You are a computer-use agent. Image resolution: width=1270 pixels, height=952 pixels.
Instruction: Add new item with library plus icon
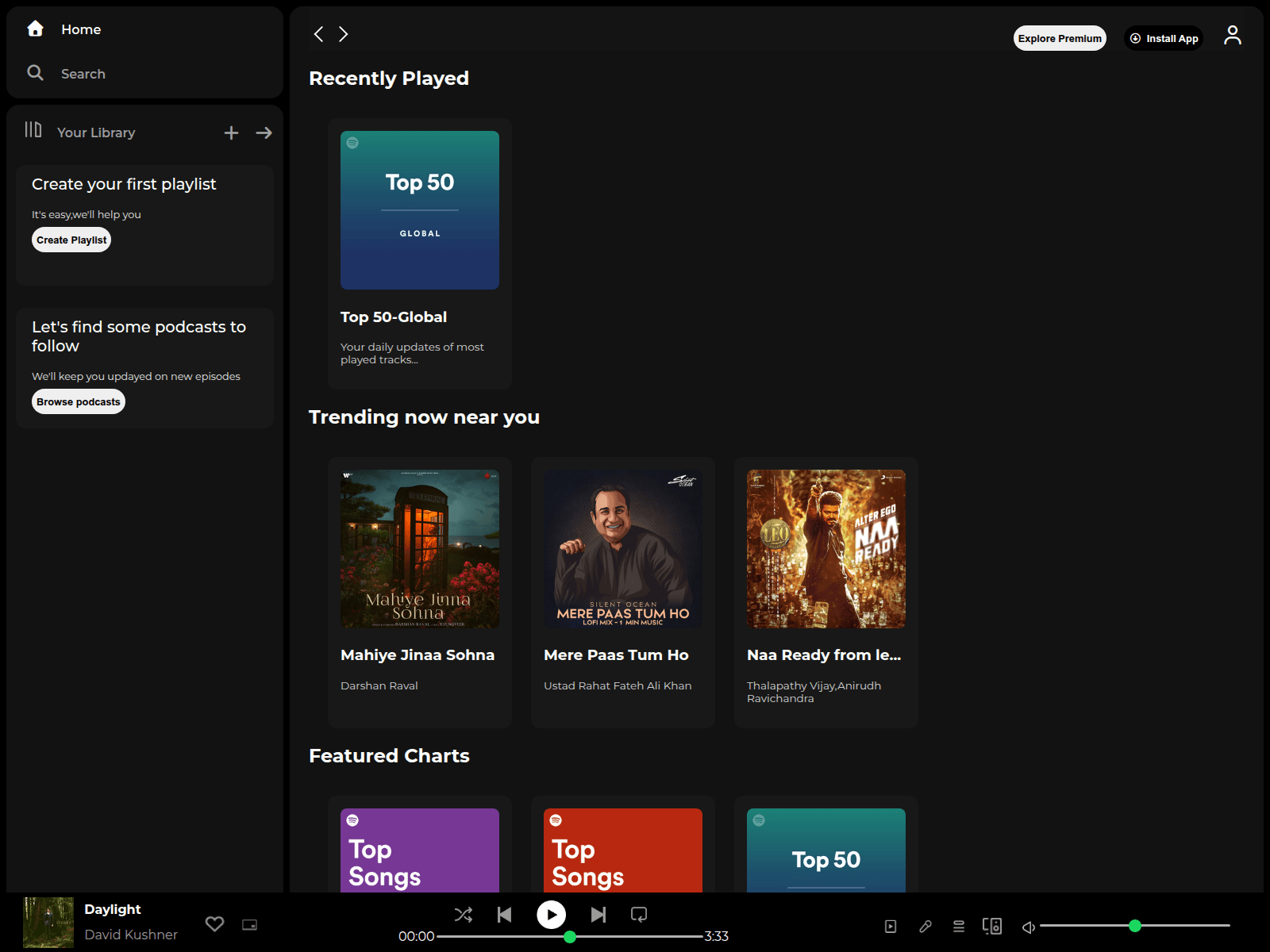click(x=231, y=133)
